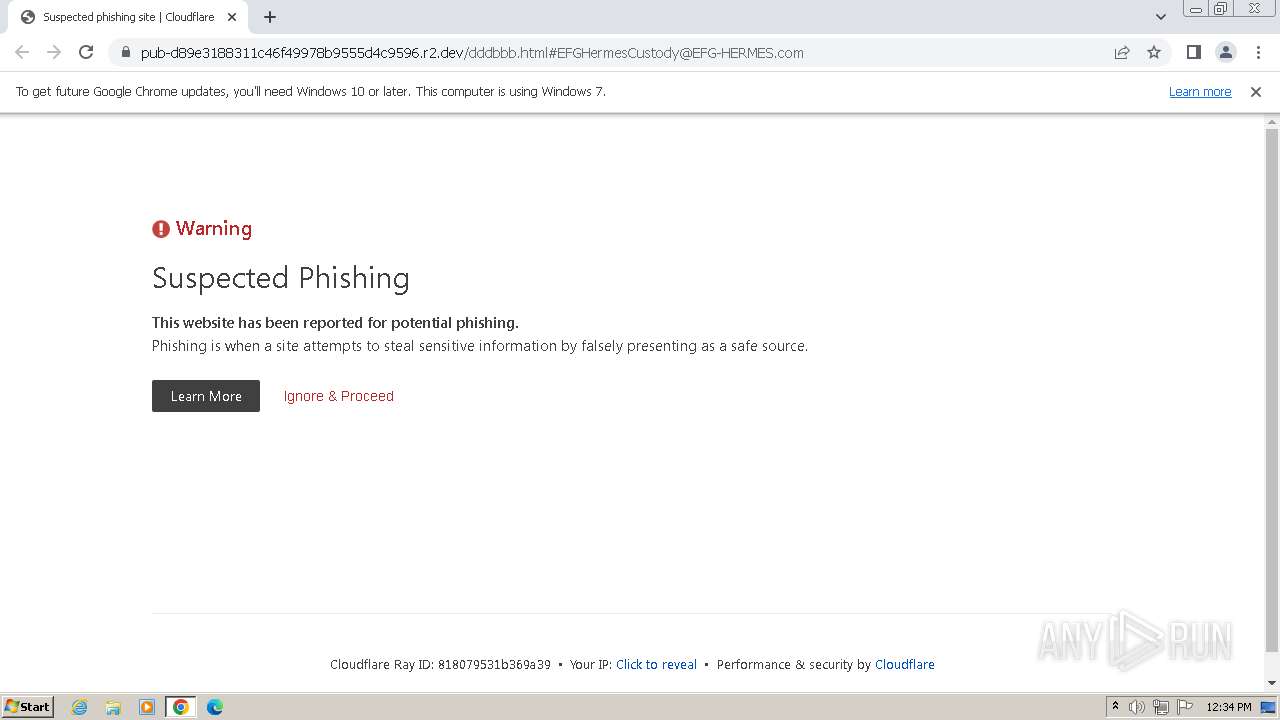
Task: Toggle the Chrome side panel
Action: point(1193,53)
